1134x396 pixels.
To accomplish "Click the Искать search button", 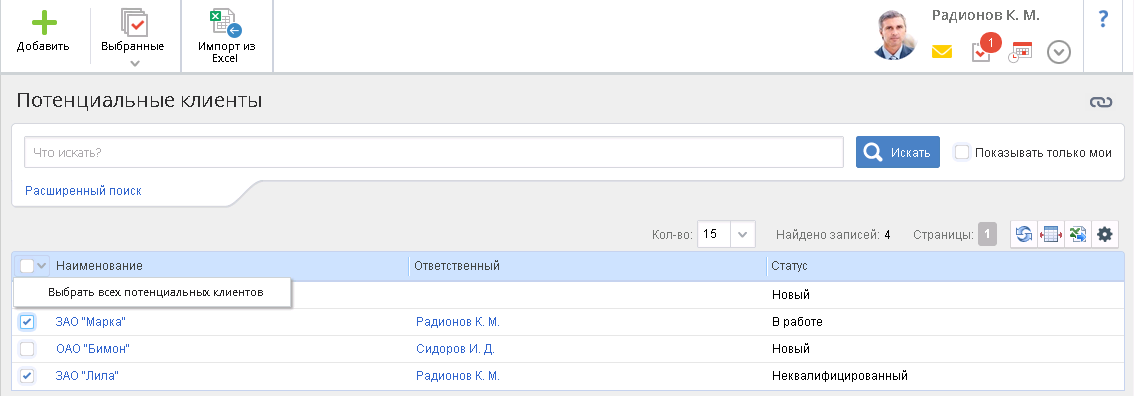I will (x=898, y=152).
